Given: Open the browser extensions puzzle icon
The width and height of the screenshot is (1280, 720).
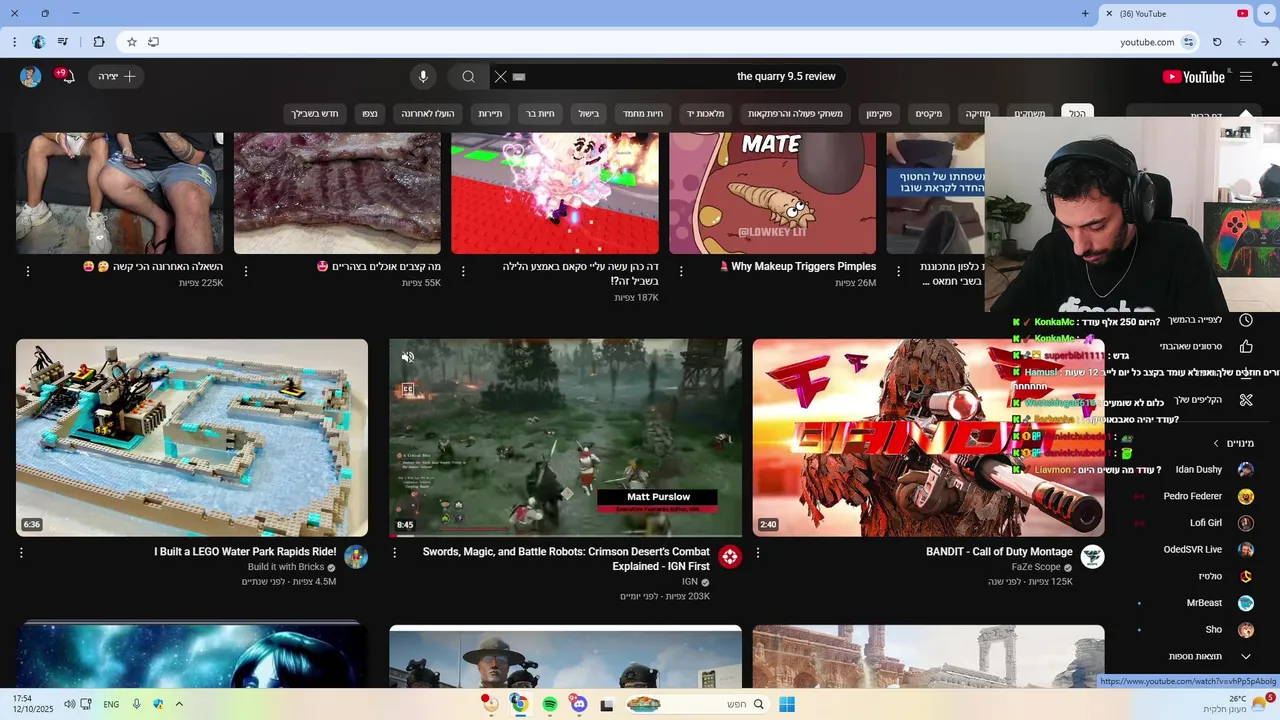Looking at the screenshot, I should 98,42.
